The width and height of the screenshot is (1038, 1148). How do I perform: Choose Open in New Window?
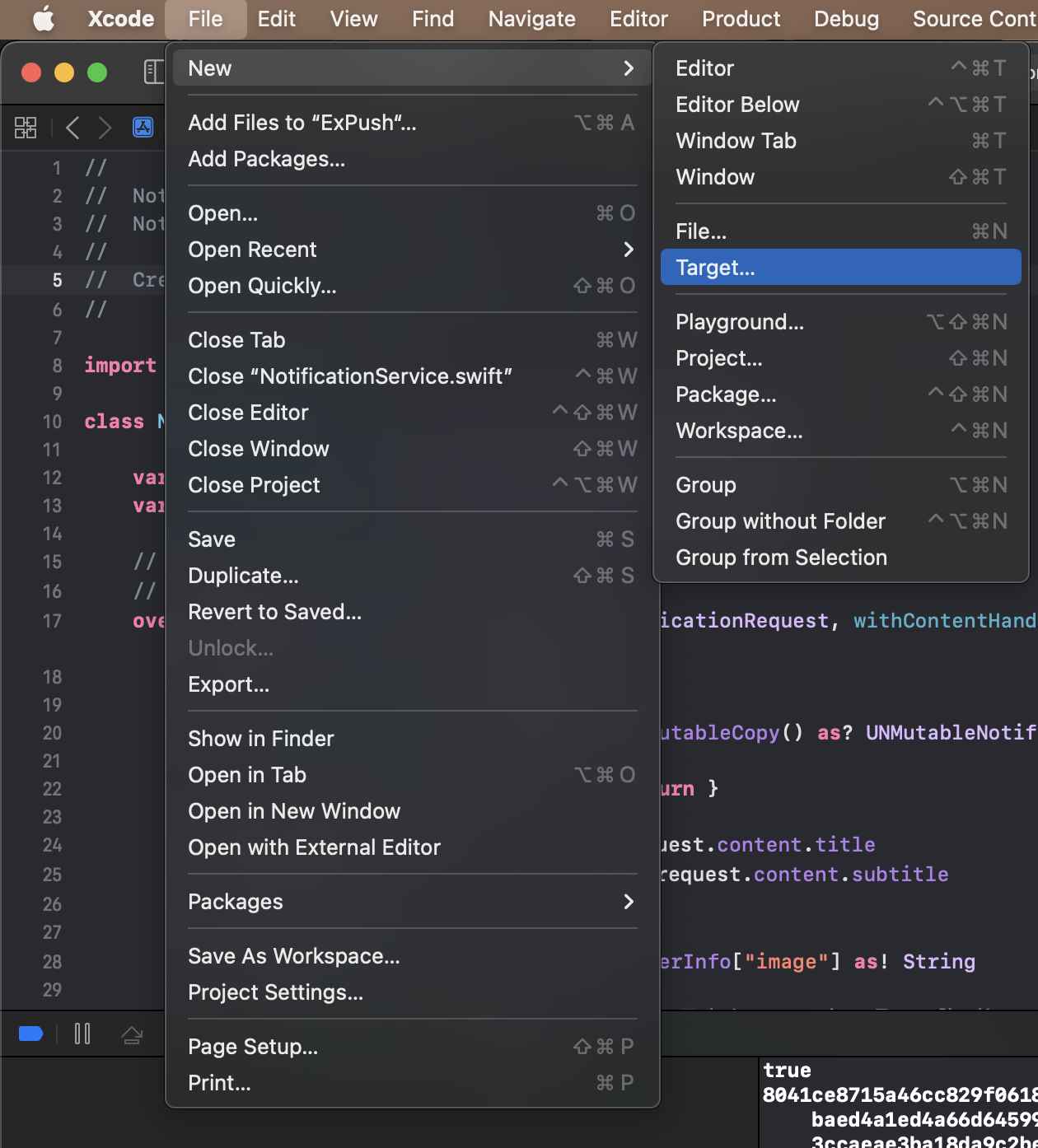point(413,811)
